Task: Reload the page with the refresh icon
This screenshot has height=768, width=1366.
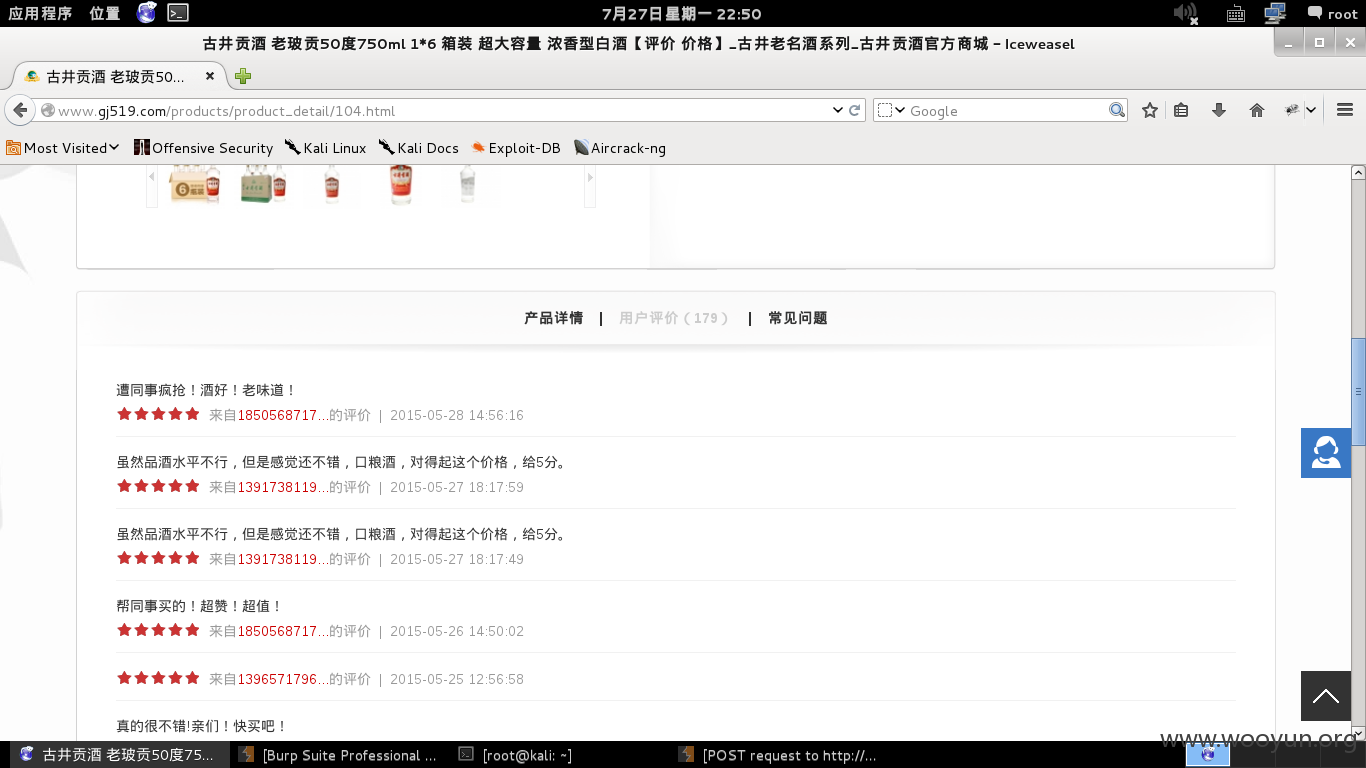Action: 855,111
